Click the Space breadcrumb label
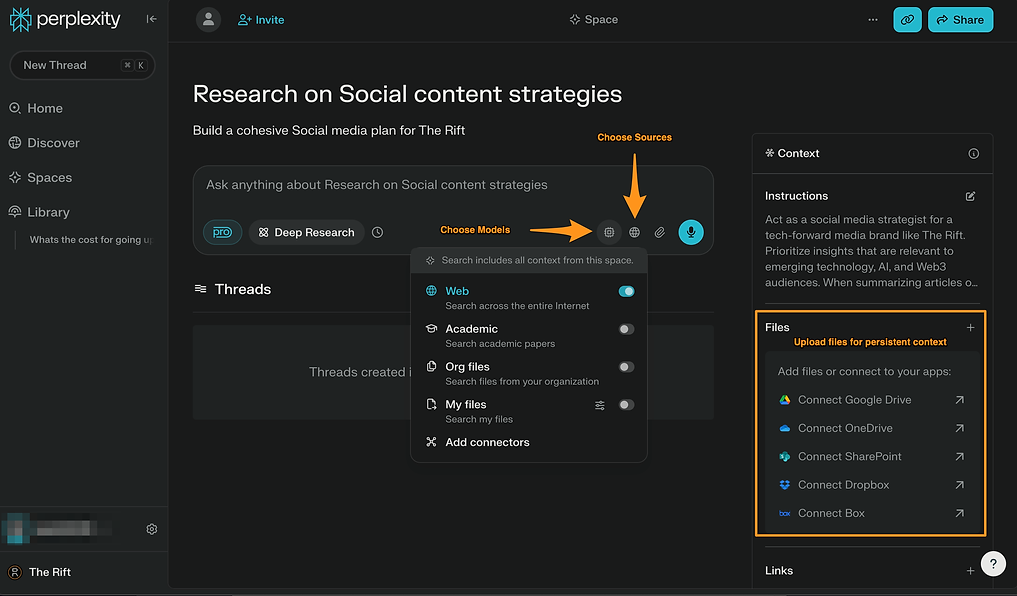Image resolution: width=1017 pixels, height=596 pixels. point(593,19)
